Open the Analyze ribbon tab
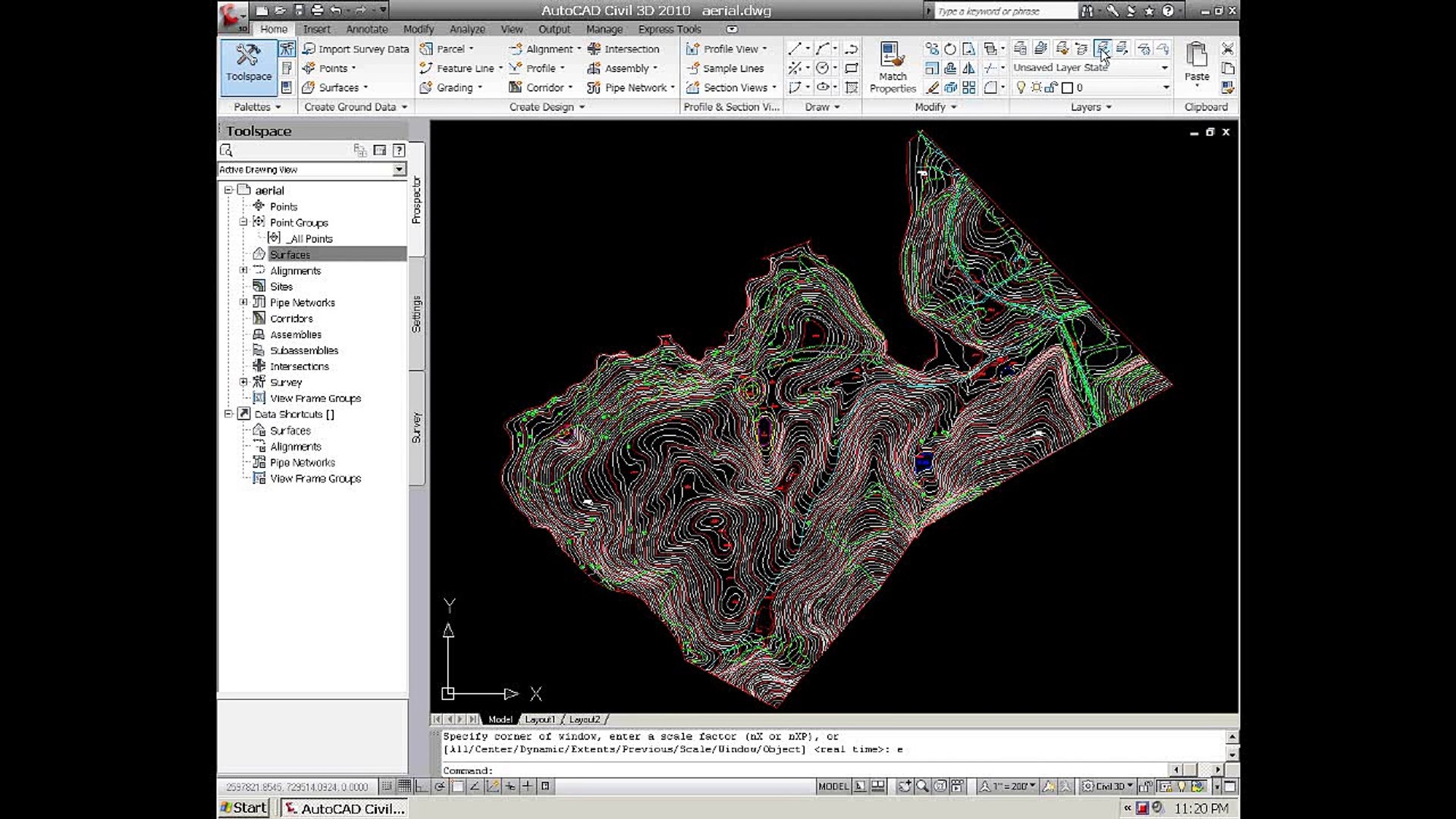 point(466,30)
